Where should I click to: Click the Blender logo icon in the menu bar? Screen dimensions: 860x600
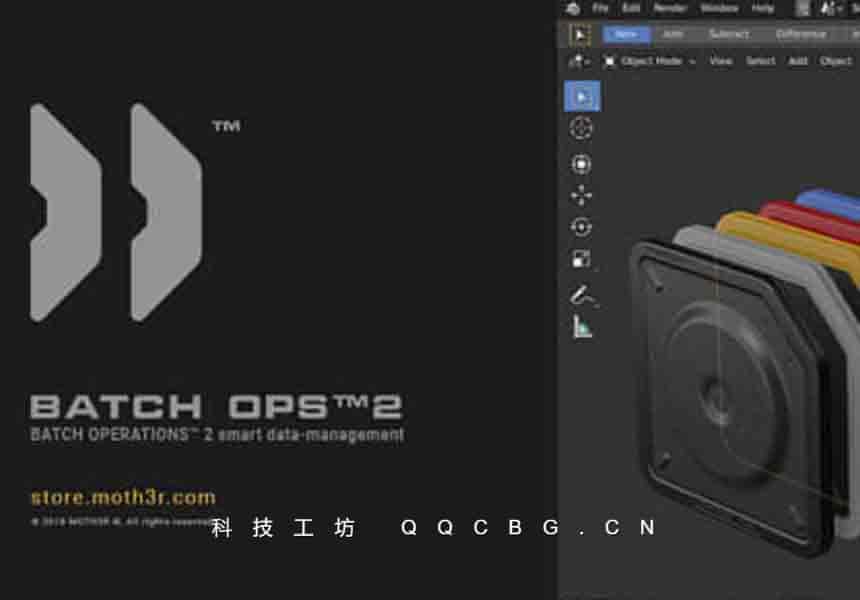pos(573,8)
